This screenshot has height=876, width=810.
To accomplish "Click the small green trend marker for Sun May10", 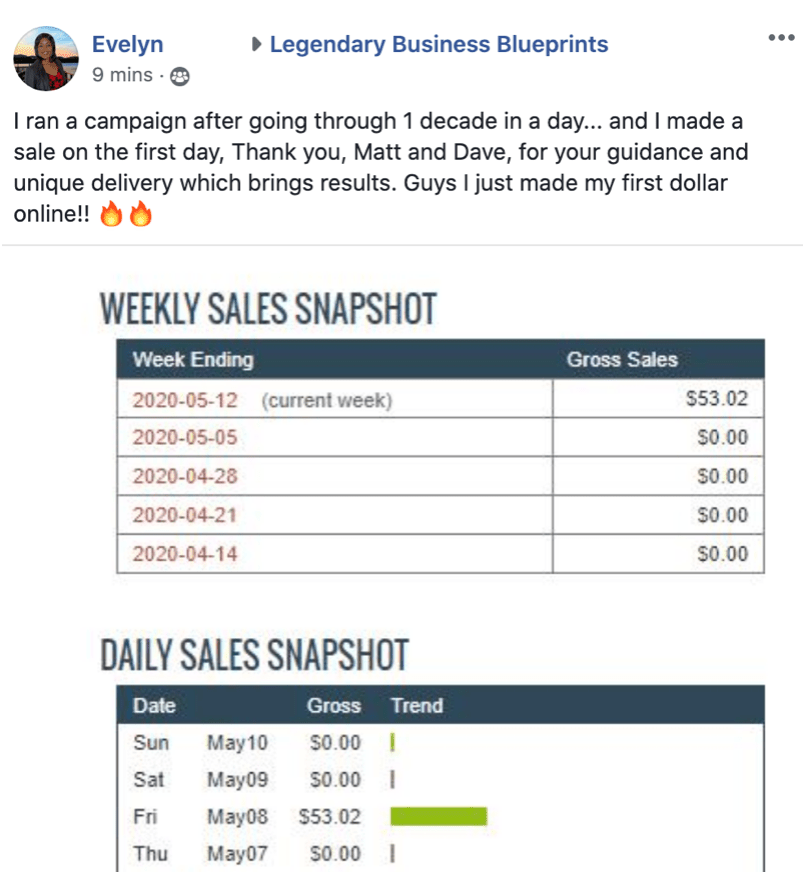I will pos(393,742).
